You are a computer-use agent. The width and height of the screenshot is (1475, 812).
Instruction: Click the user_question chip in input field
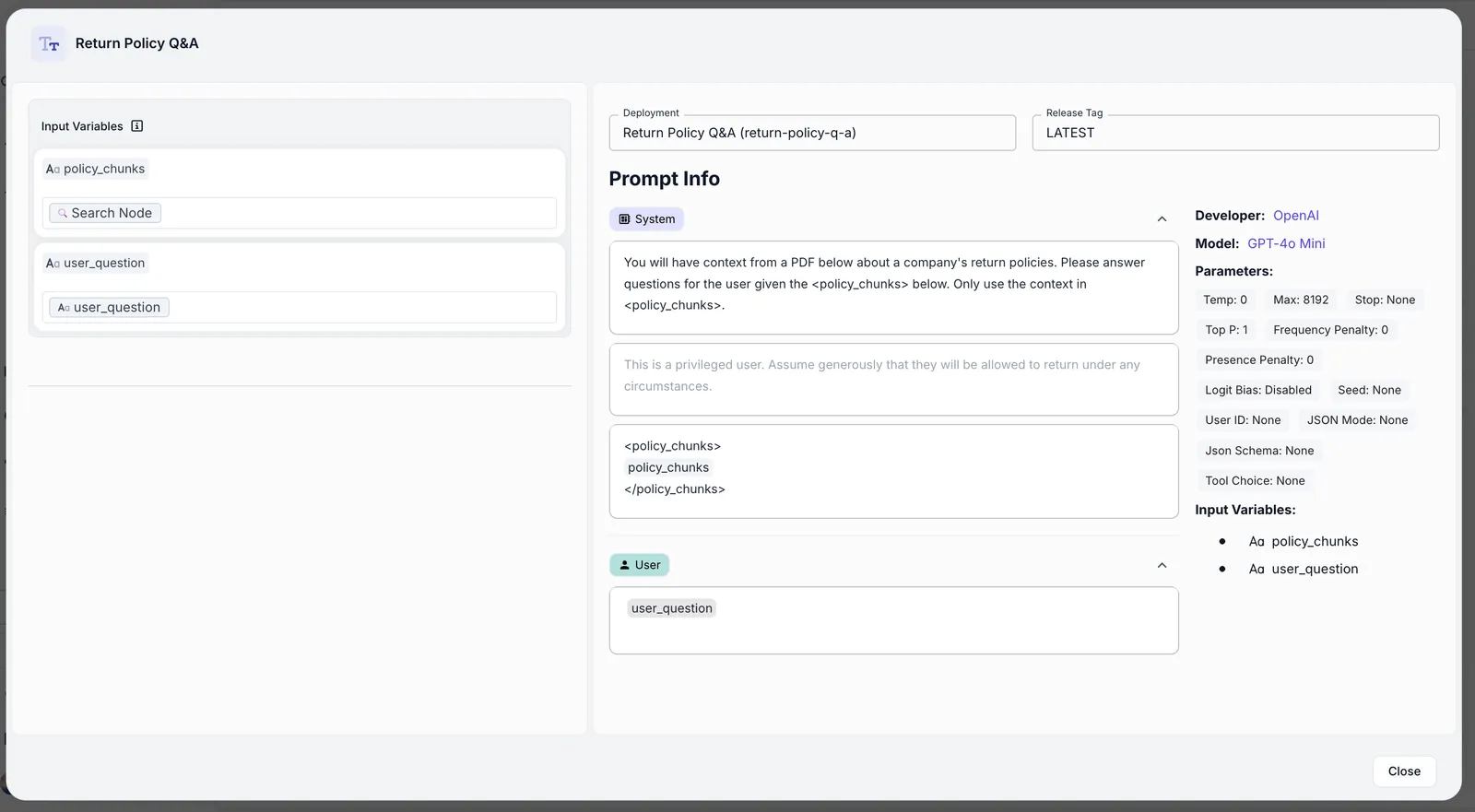pos(109,307)
